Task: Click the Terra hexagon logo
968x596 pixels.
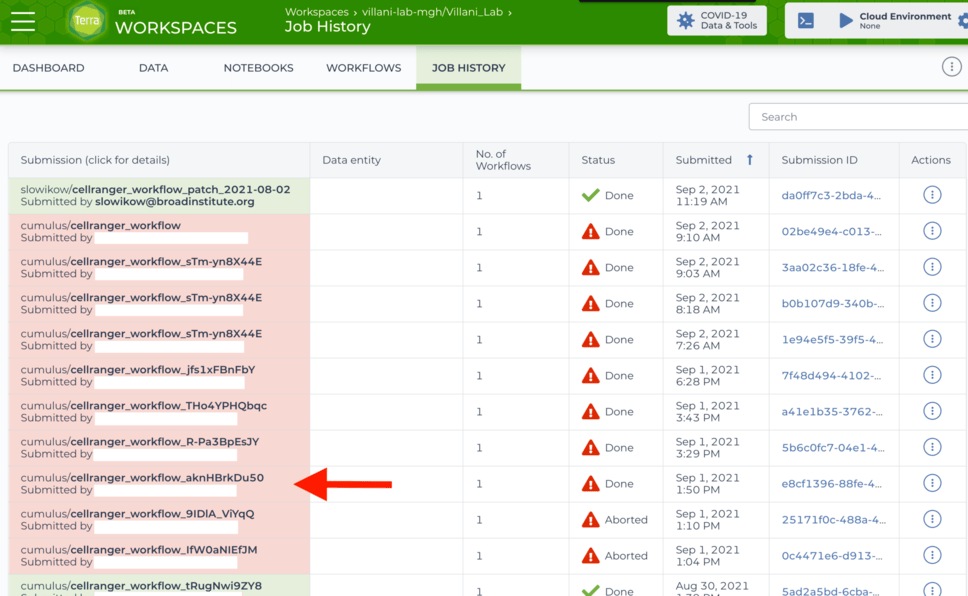Action: coord(87,21)
